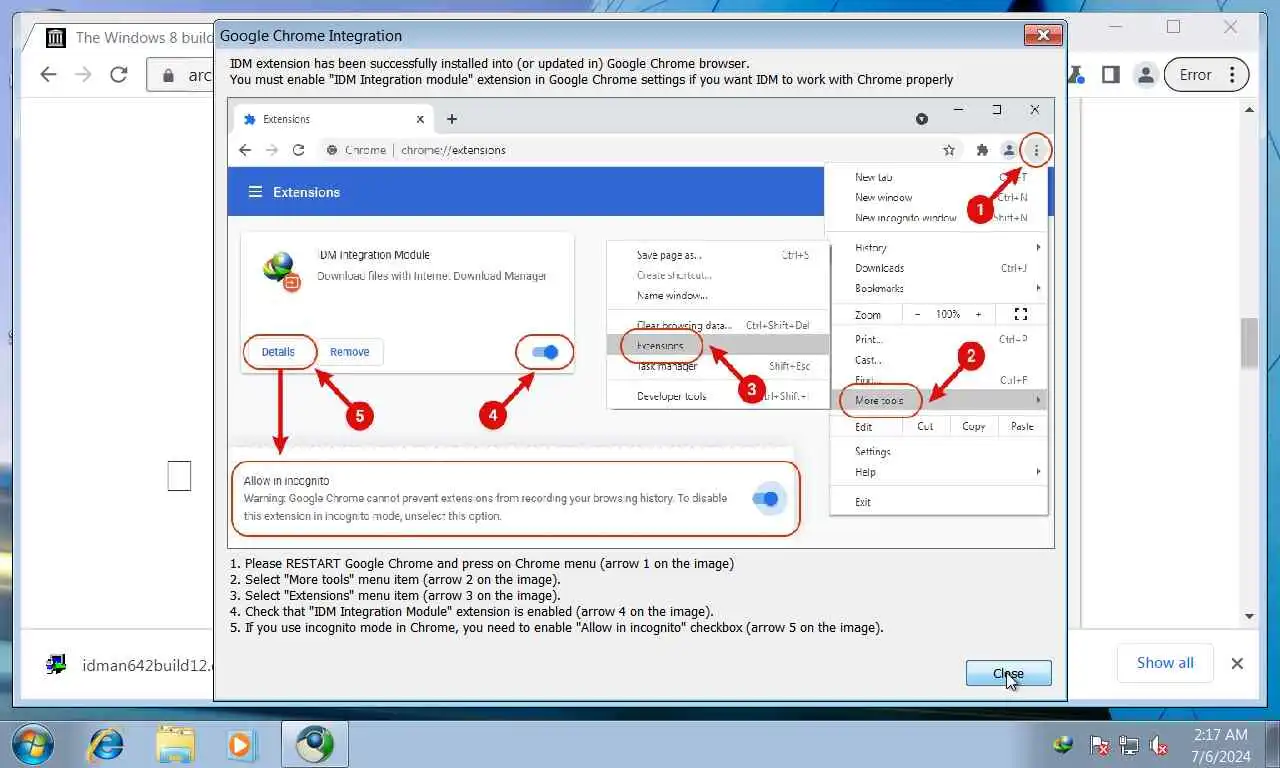Viewport: 1280px width, 768px height.
Task: Click the Close button in the IDM dialog
Action: (1008, 673)
